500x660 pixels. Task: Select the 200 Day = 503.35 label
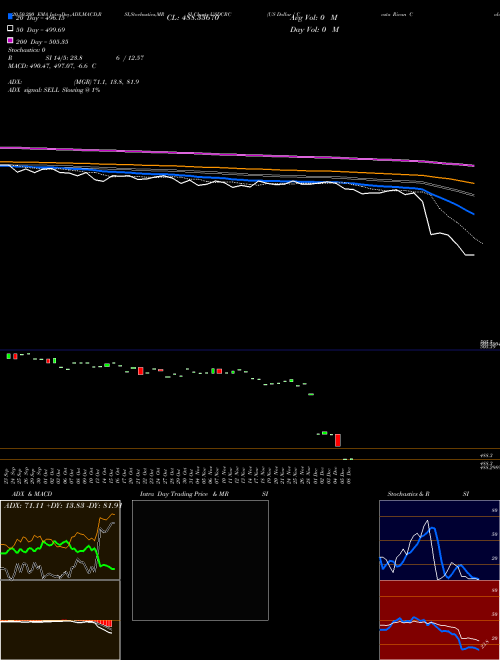[x=42, y=42]
